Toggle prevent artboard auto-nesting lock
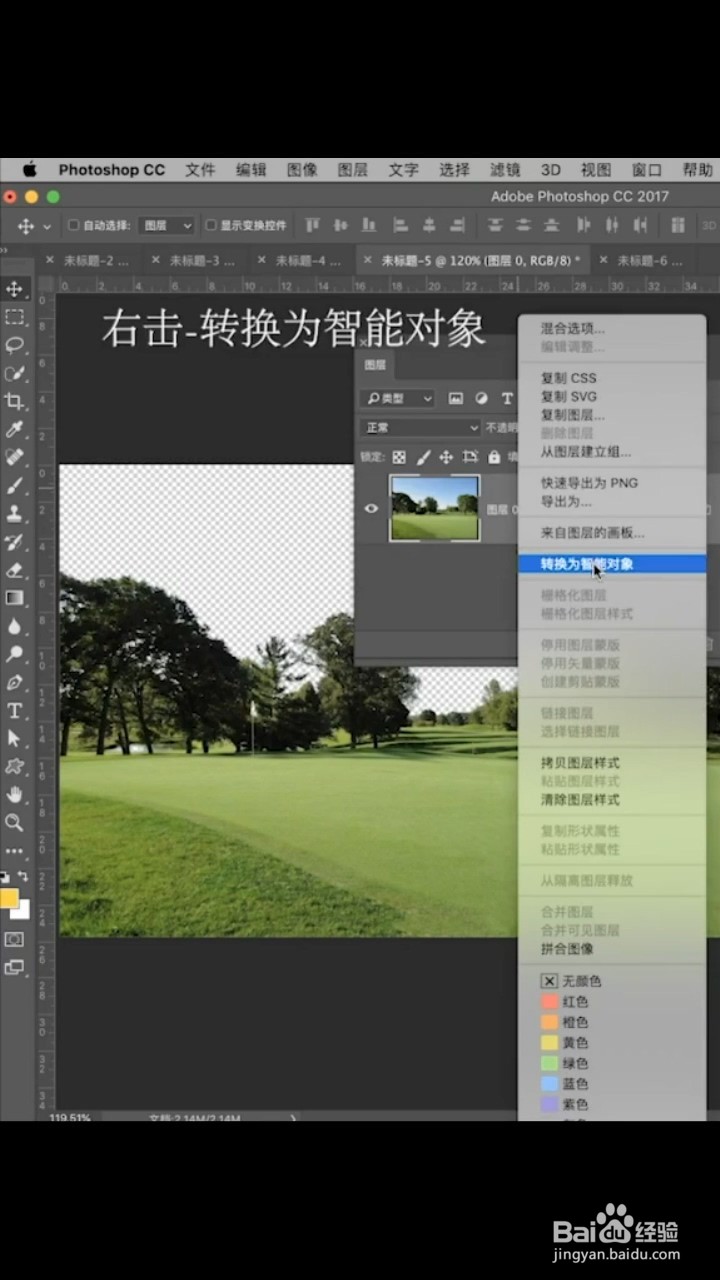This screenshot has width=720, height=1280. click(470, 457)
